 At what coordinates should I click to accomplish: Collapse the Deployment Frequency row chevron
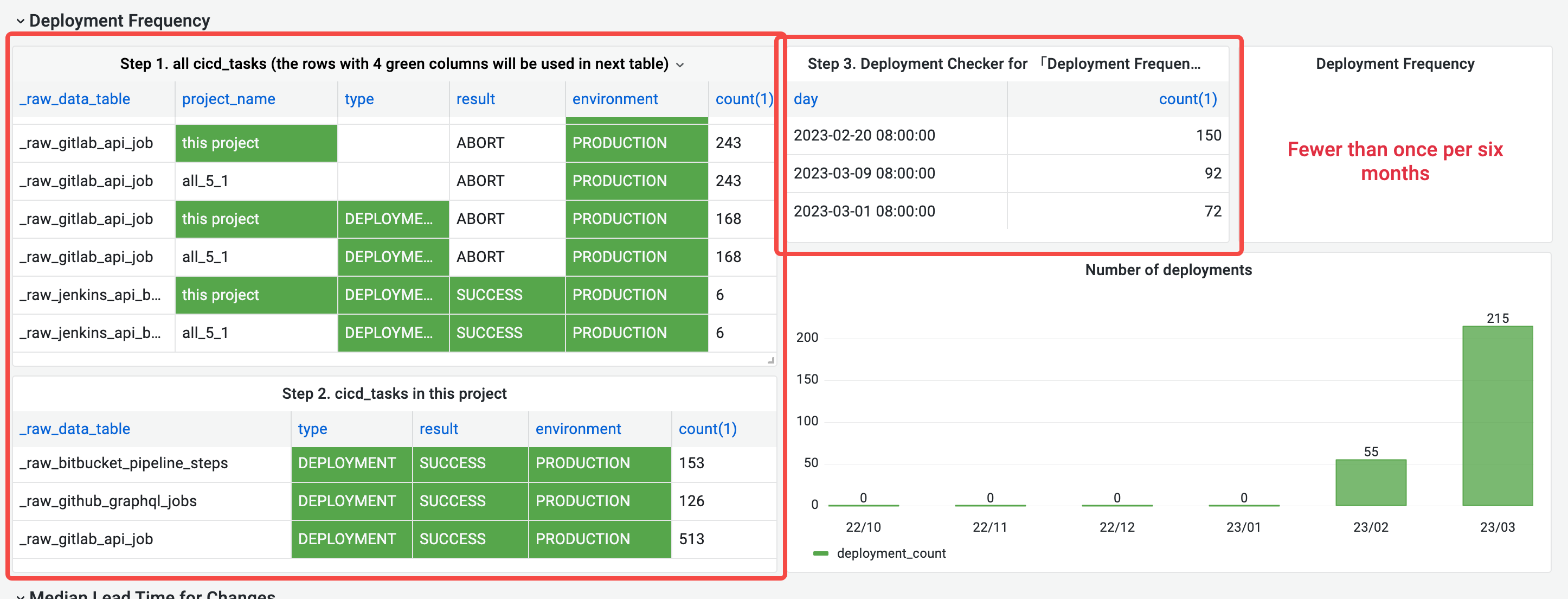20,21
